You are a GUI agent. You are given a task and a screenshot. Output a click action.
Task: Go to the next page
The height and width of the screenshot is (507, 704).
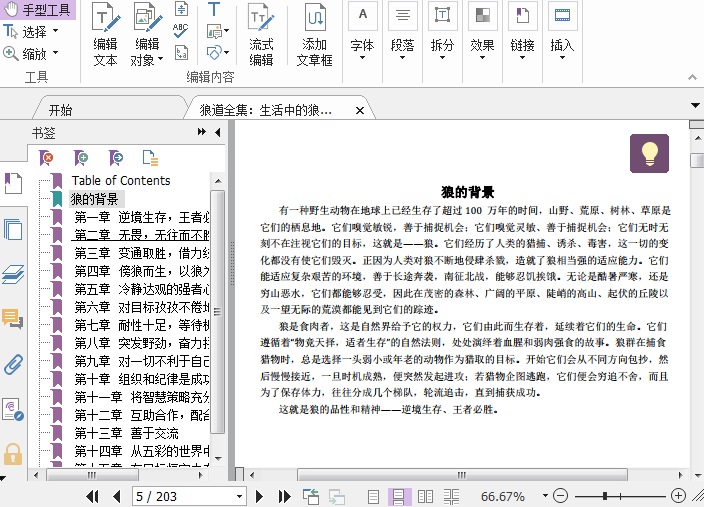pos(259,496)
